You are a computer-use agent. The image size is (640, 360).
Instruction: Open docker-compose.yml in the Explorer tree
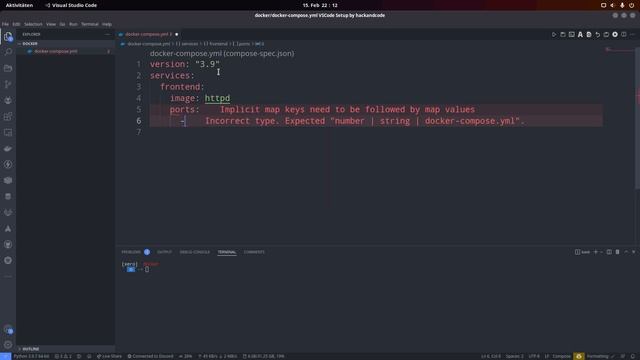tap(56, 51)
